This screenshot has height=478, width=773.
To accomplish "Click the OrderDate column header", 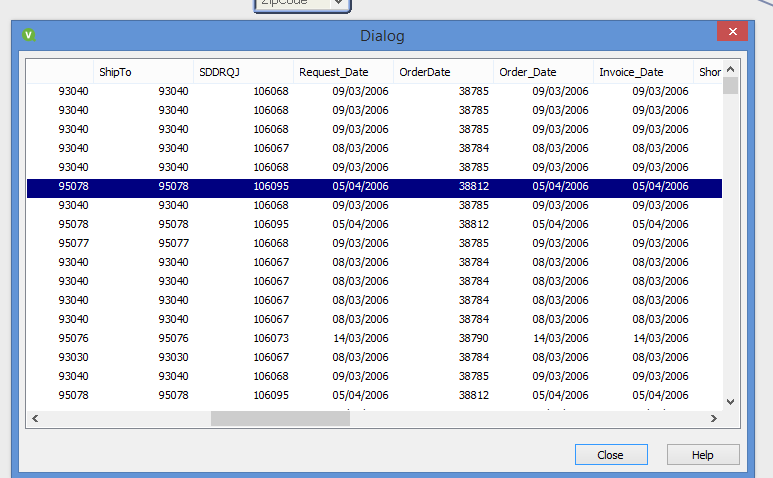I will tap(443, 72).
